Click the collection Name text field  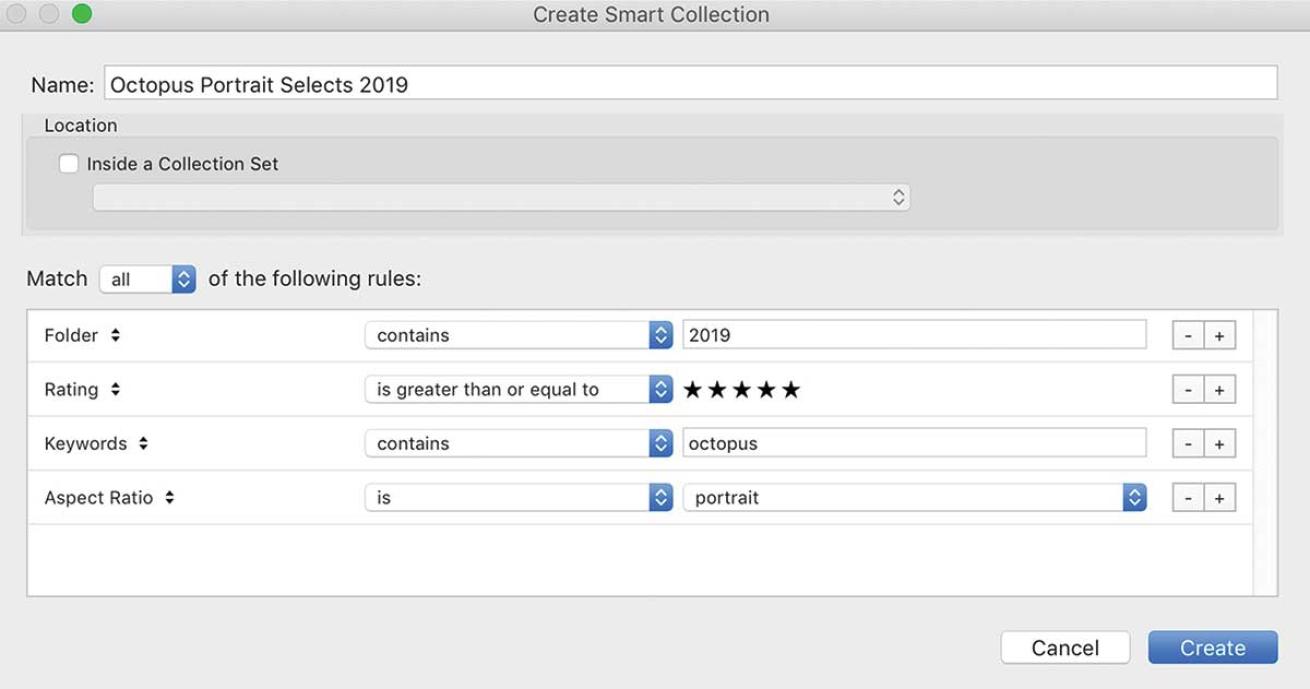690,84
